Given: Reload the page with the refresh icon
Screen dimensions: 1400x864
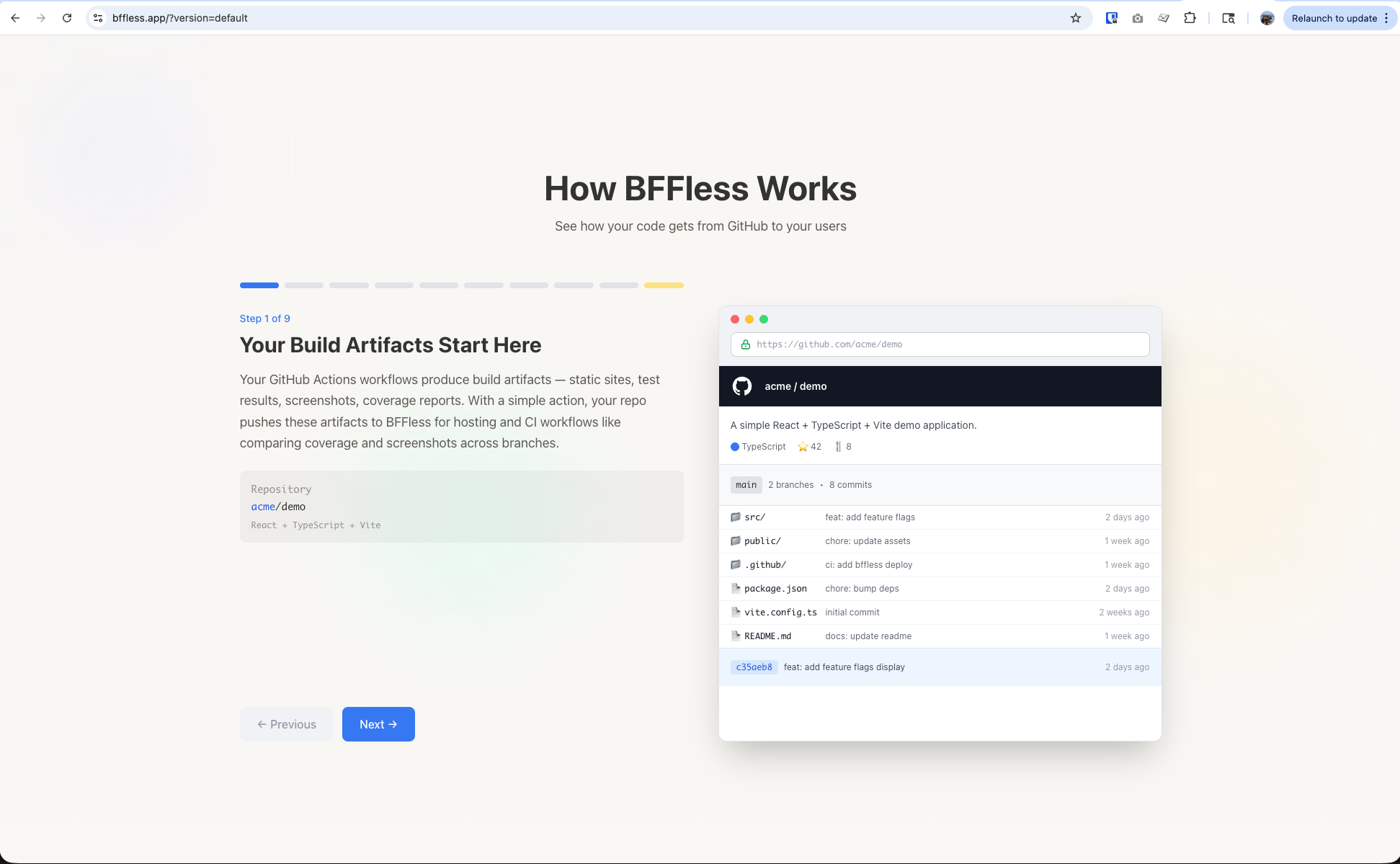Looking at the screenshot, I should 67,18.
